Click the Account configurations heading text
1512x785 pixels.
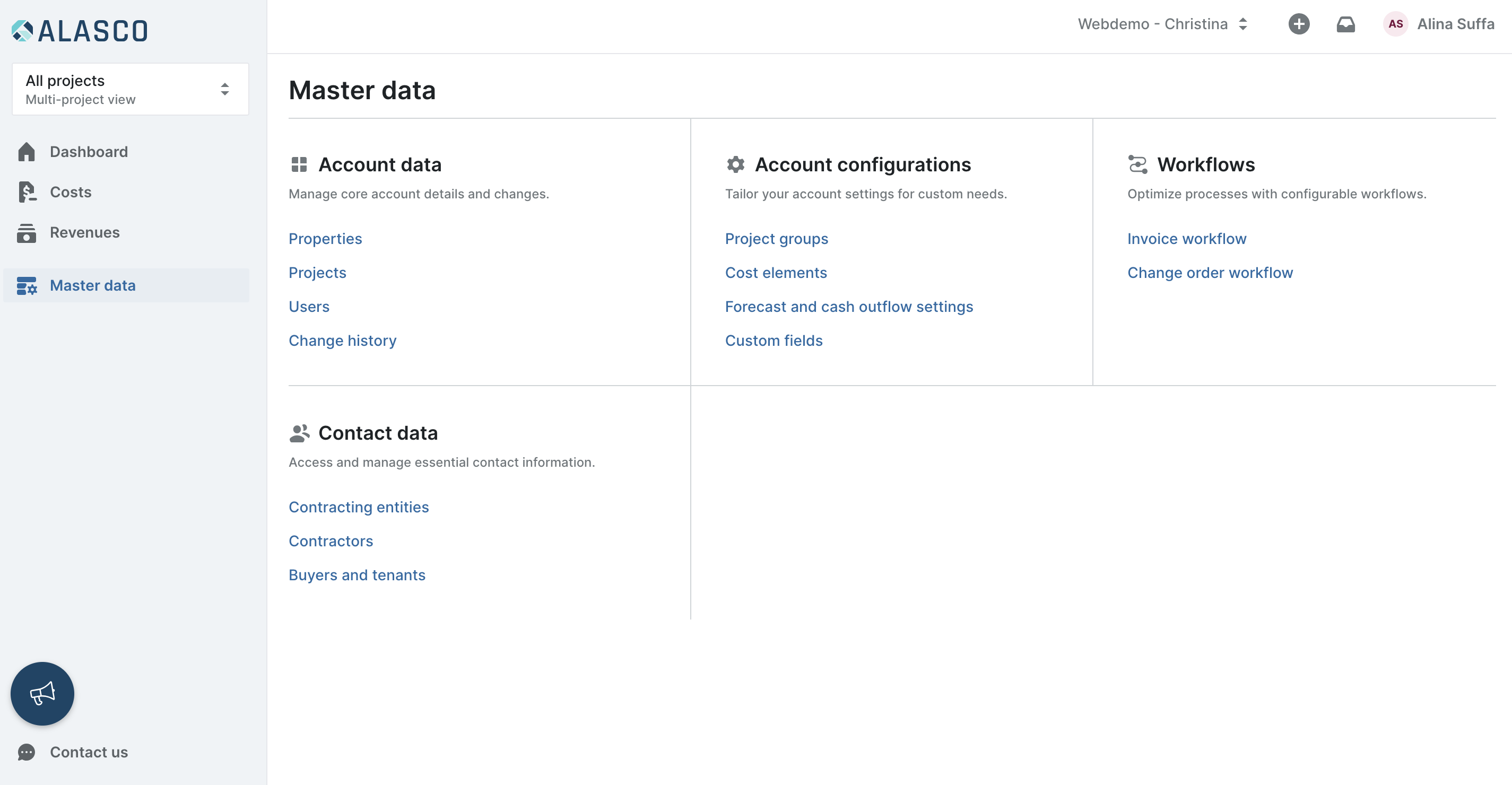(863, 165)
